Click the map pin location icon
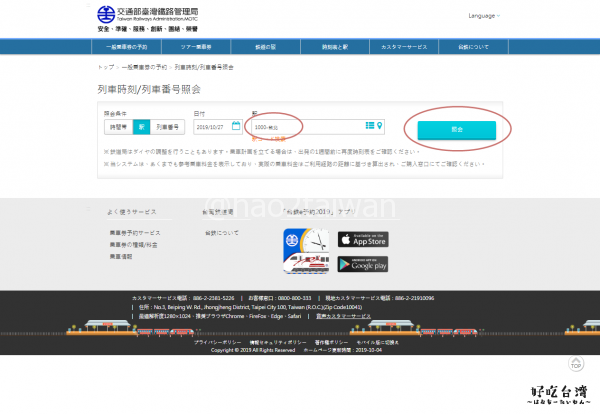600x414 pixels. click(378, 126)
